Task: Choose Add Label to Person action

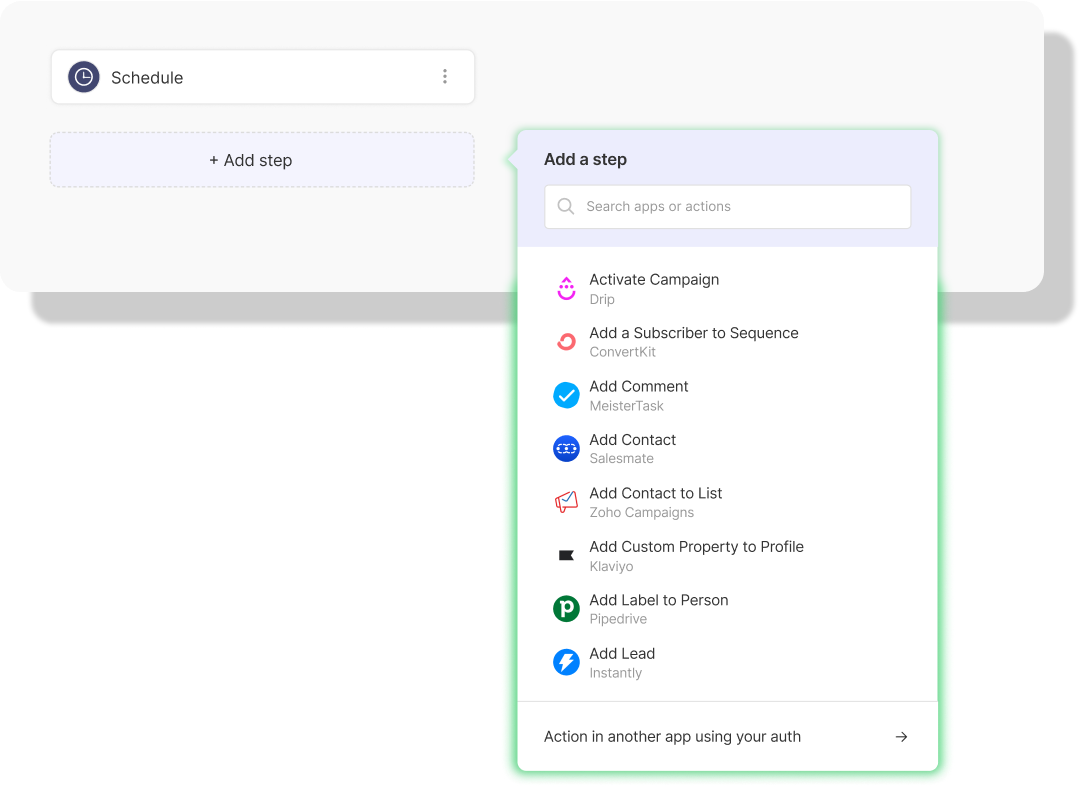Action: [x=658, y=600]
